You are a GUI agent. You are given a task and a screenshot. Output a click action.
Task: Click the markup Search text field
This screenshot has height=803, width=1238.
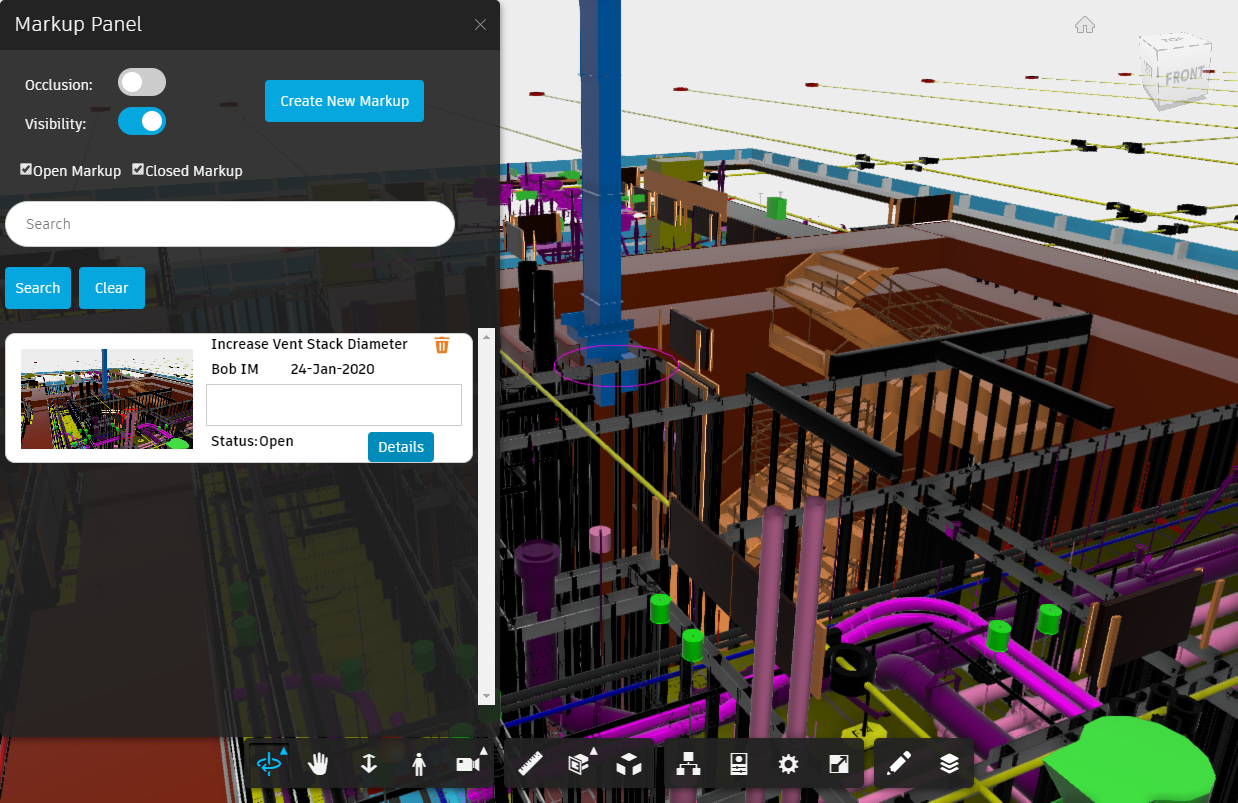pos(230,224)
